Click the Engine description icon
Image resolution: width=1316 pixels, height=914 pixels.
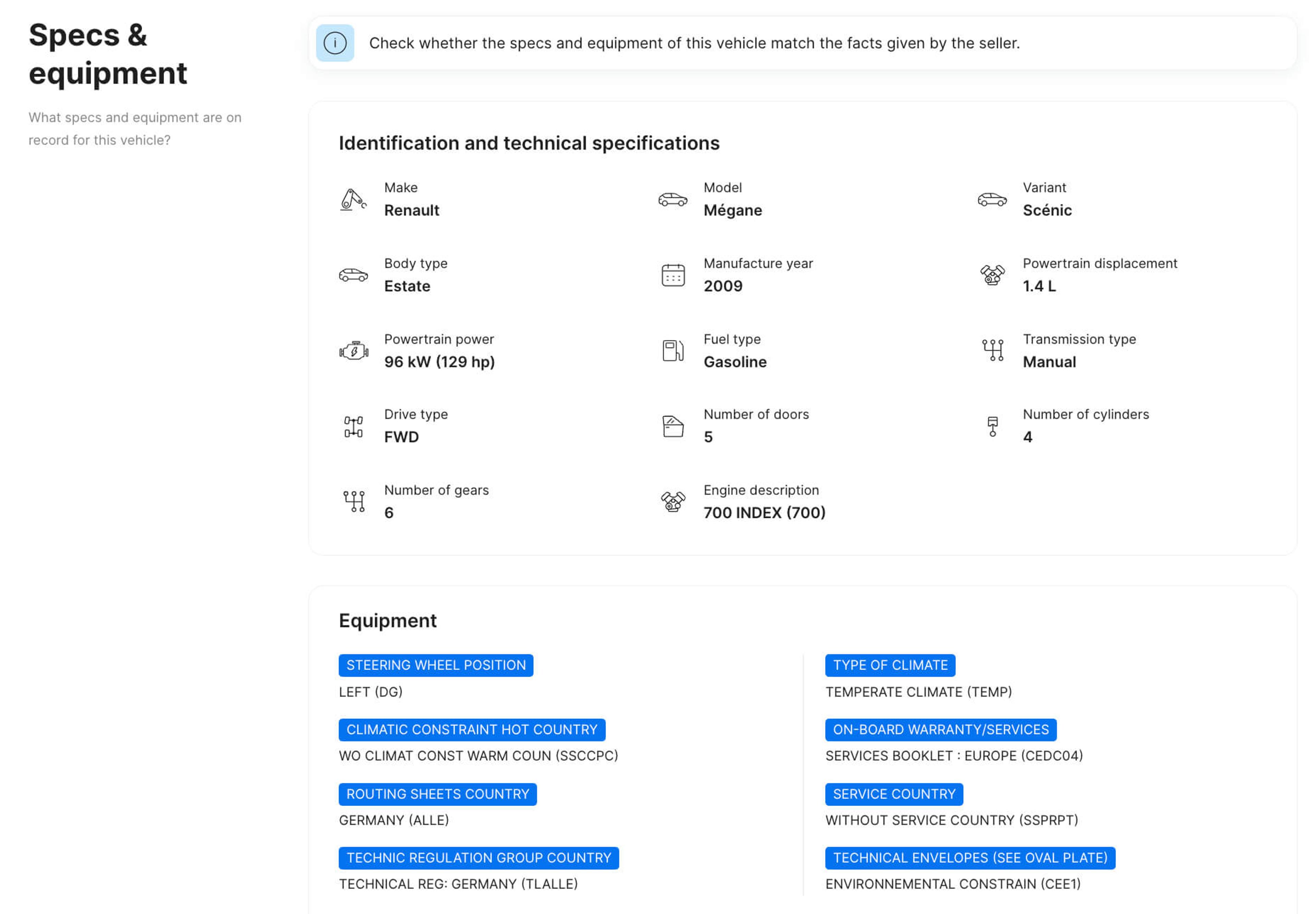[673, 502]
